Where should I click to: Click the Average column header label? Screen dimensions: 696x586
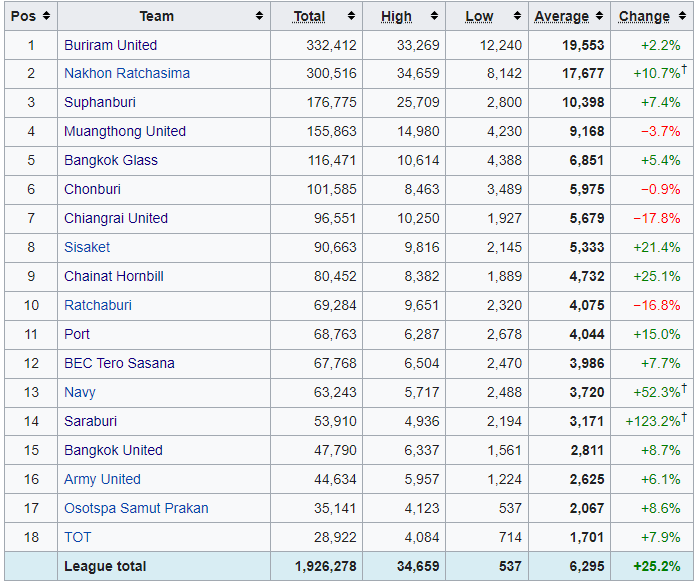562,16
